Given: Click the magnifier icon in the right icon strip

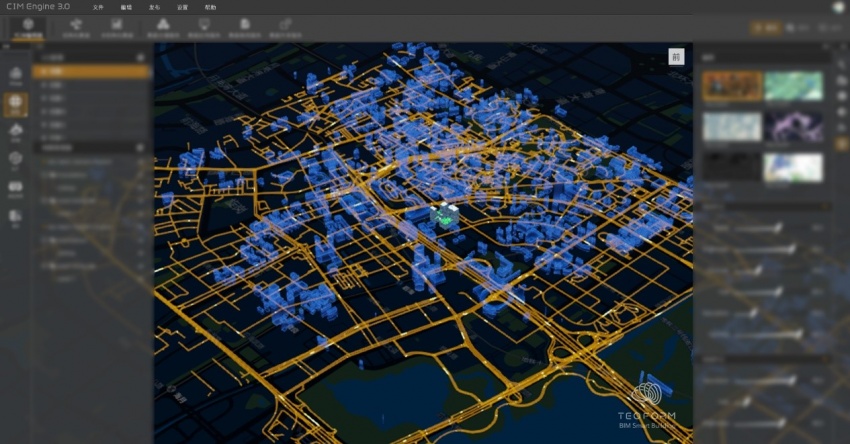Looking at the screenshot, I should (841, 65).
